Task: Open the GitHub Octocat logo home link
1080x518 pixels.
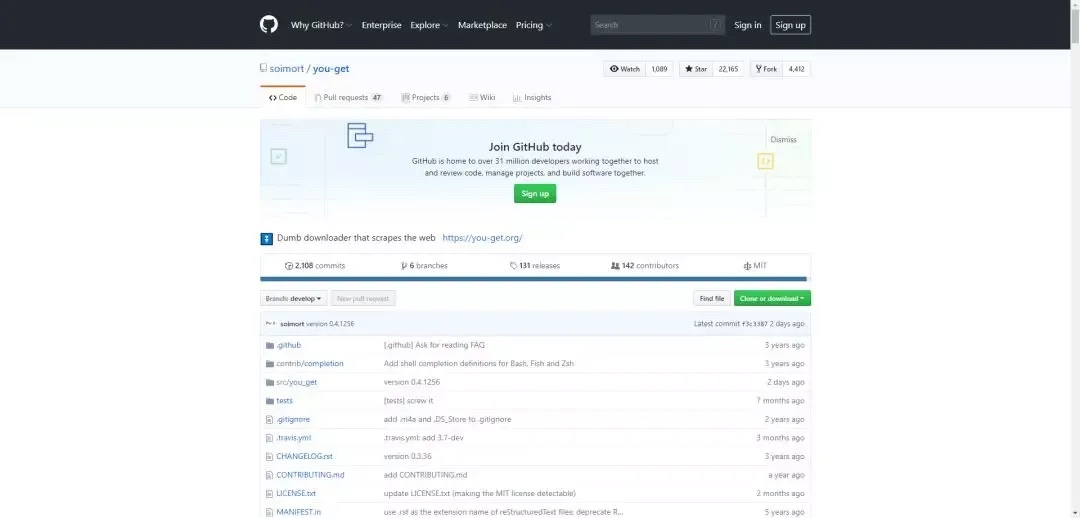Action: click(x=269, y=25)
